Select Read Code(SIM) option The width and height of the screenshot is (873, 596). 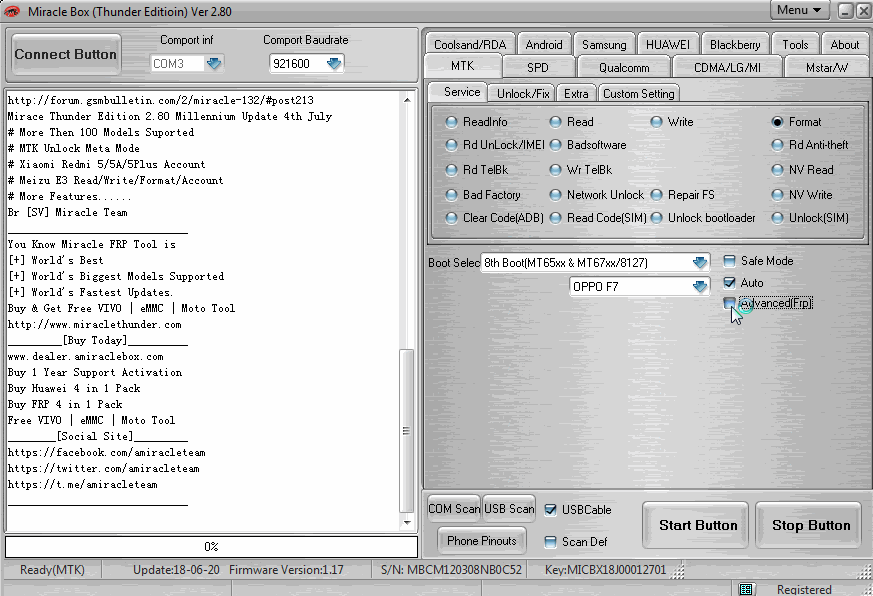(x=555, y=218)
